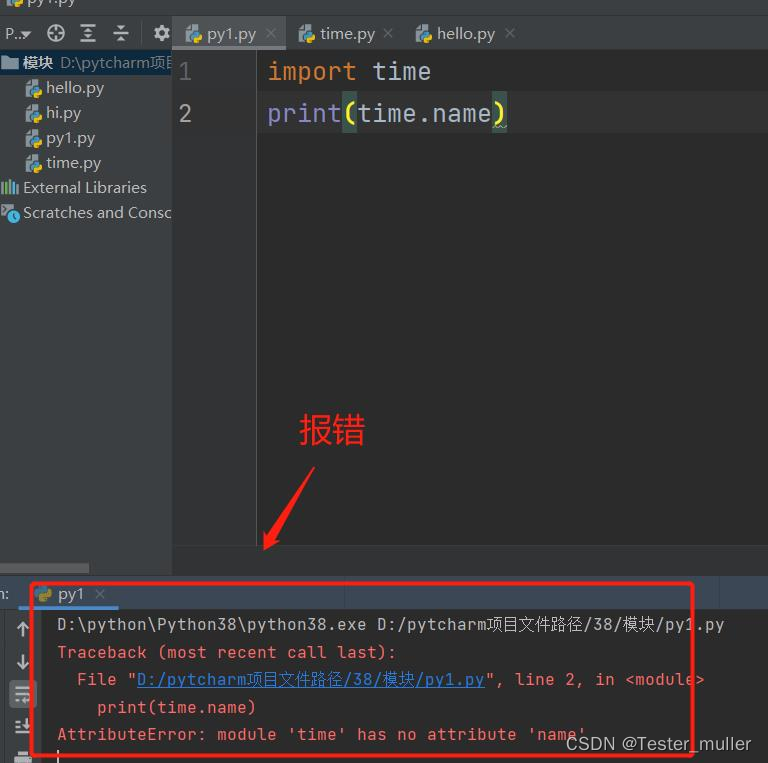Open the Project view dropdown
The height and width of the screenshot is (763, 768).
(18, 34)
